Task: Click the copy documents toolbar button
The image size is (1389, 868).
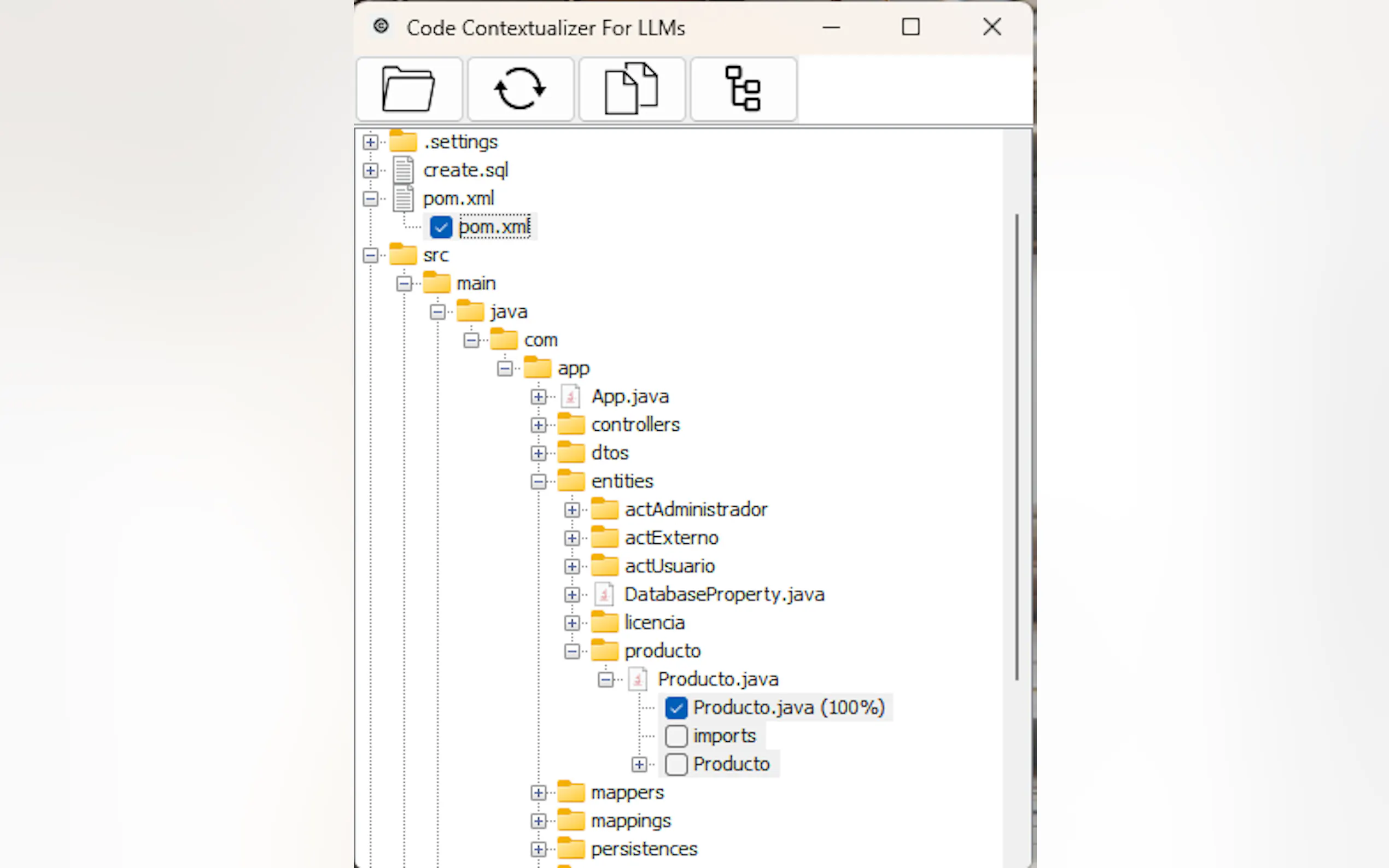Action: (x=632, y=89)
